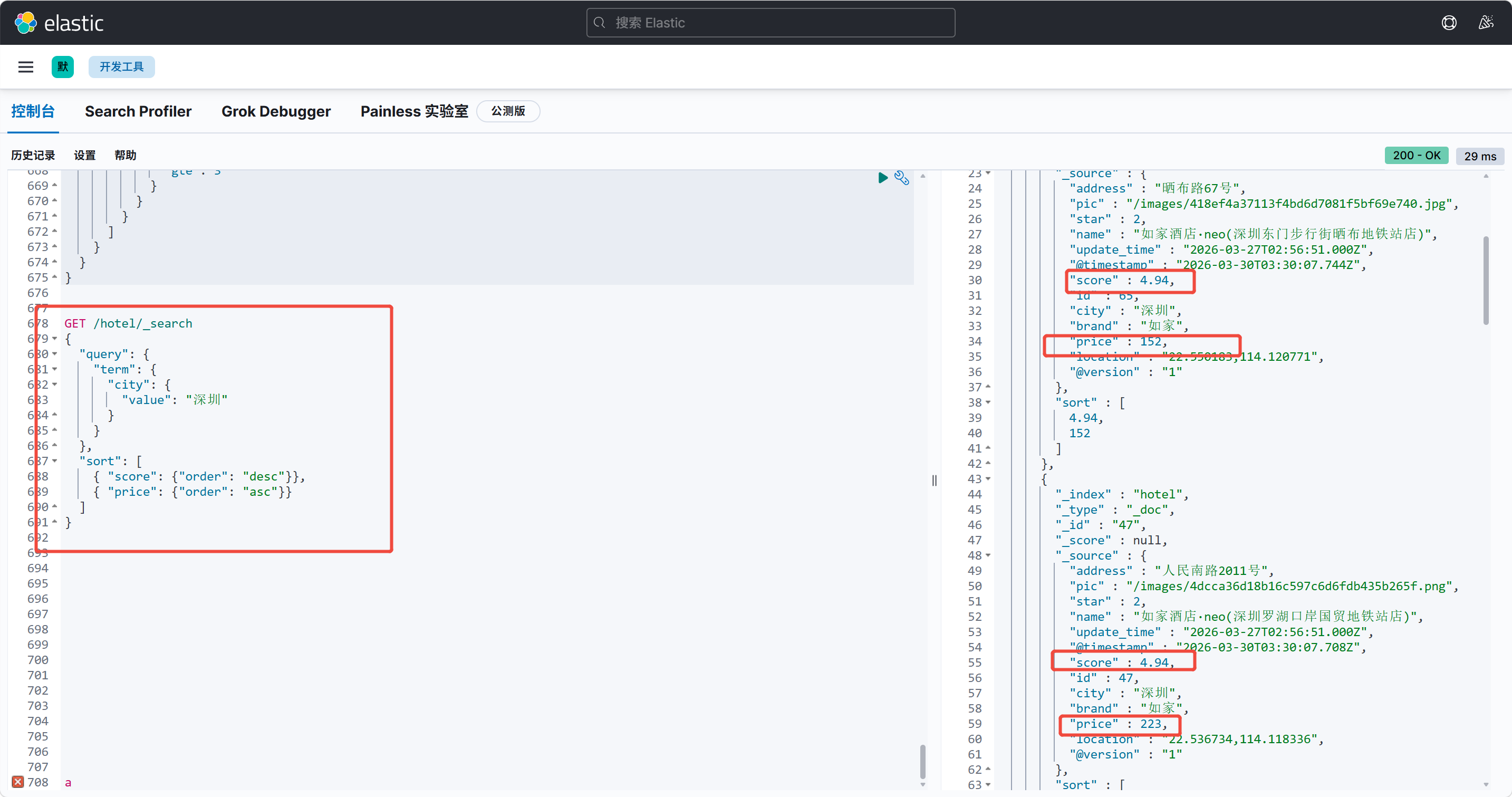1512x797 pixels.
Task: Click the green run request play icon
Action: [882, 178]
